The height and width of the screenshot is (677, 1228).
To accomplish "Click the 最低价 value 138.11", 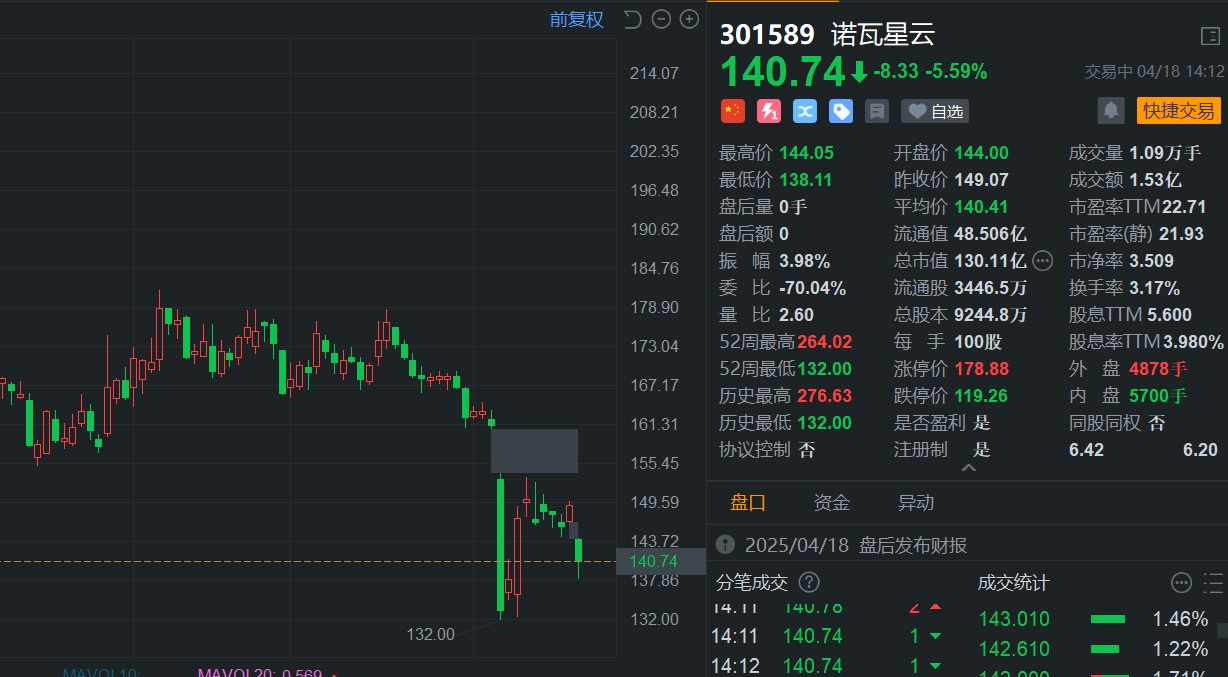I will tap(805, 179).
